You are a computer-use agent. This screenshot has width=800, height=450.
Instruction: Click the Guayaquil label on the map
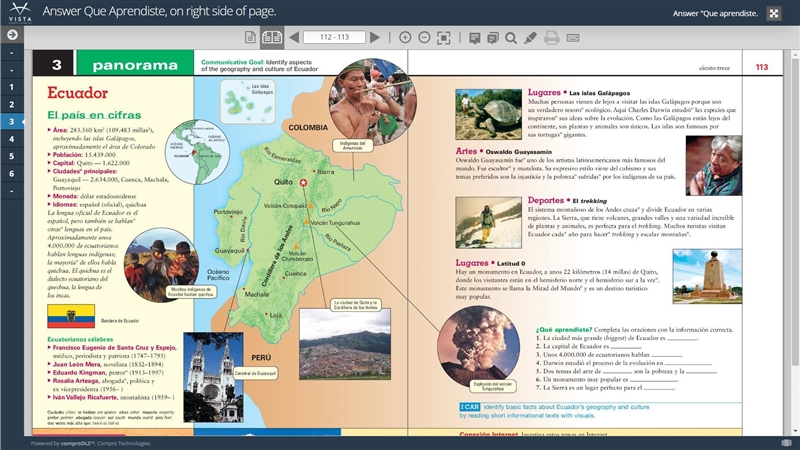click(x=230, y=251)
